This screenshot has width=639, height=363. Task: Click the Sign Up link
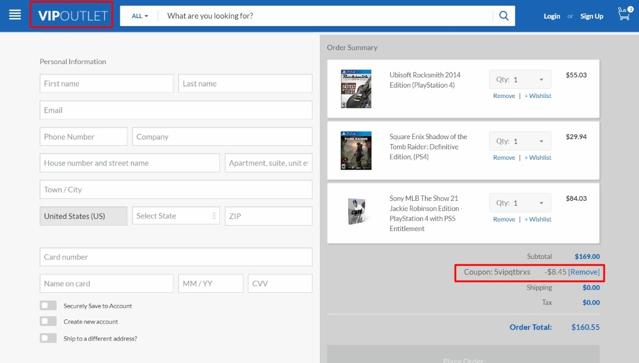(592, 16)
